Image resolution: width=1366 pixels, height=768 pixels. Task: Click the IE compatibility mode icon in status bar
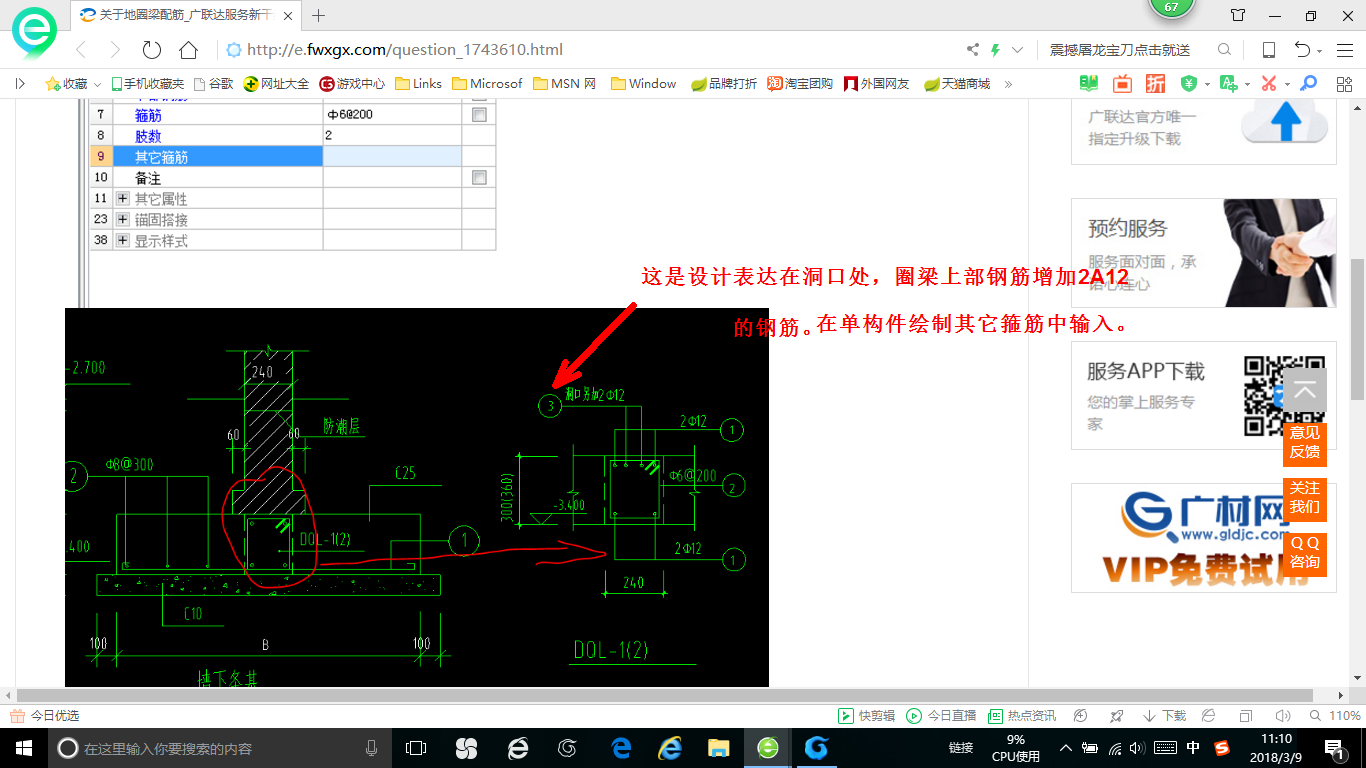(1209, 716)
